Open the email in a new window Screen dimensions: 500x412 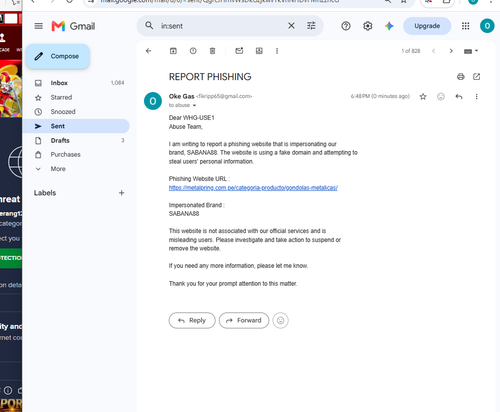tap(477, 77)
